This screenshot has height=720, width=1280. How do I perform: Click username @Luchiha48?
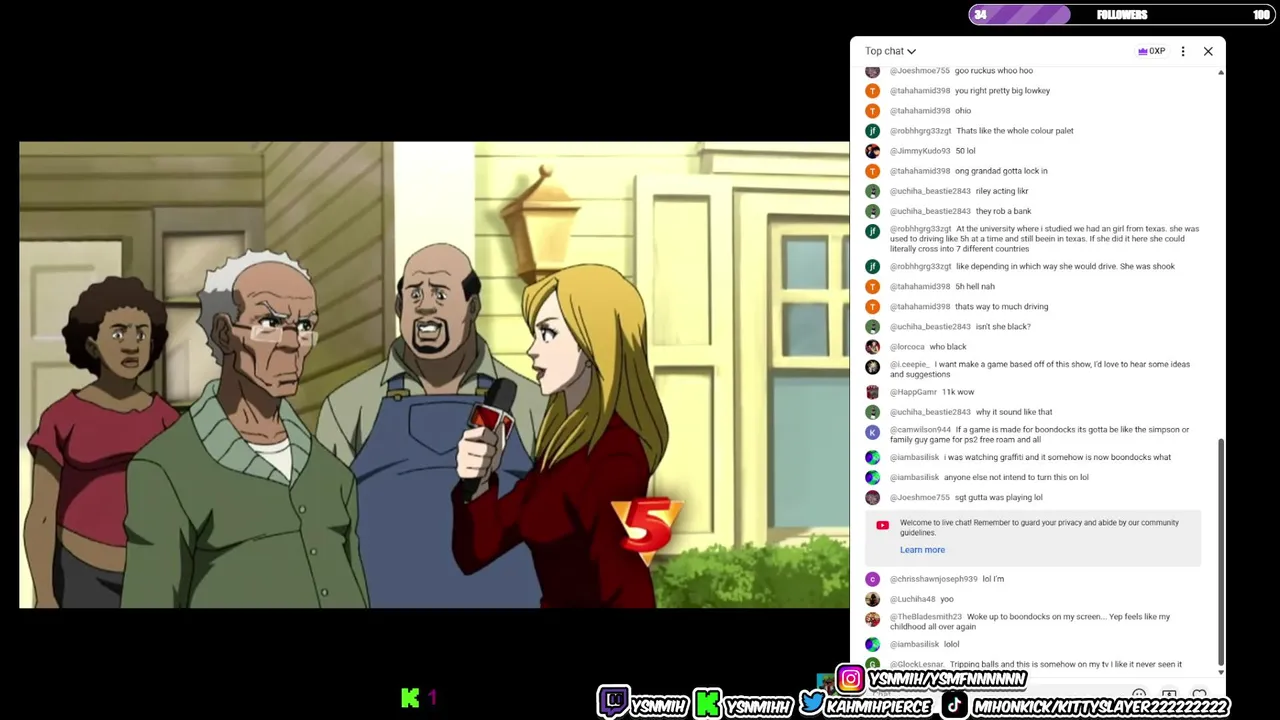(912, 599)
